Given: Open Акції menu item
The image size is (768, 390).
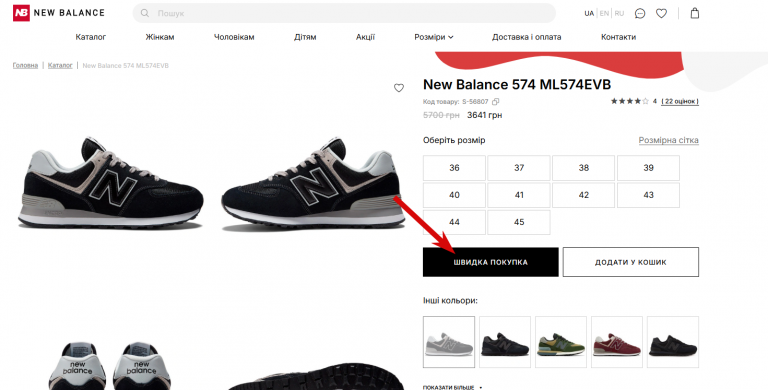Looking at the screenshot, I should coord(365,37).
